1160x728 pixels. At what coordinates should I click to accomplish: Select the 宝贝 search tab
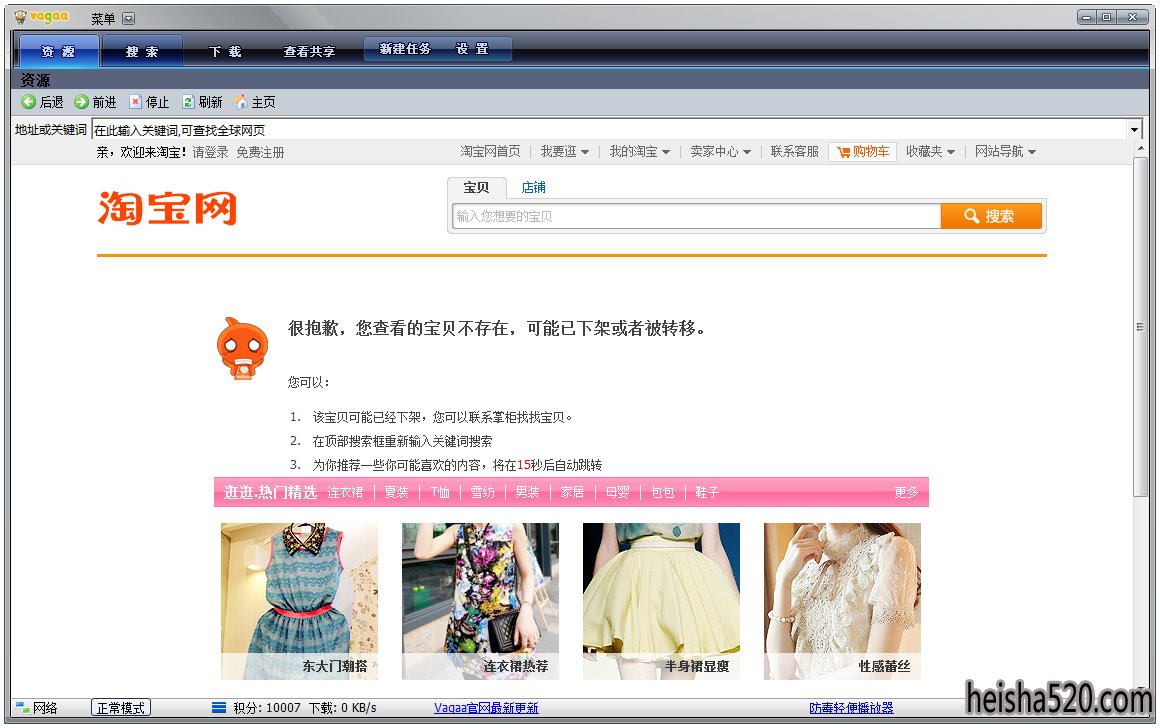click(x=476, y=188)
